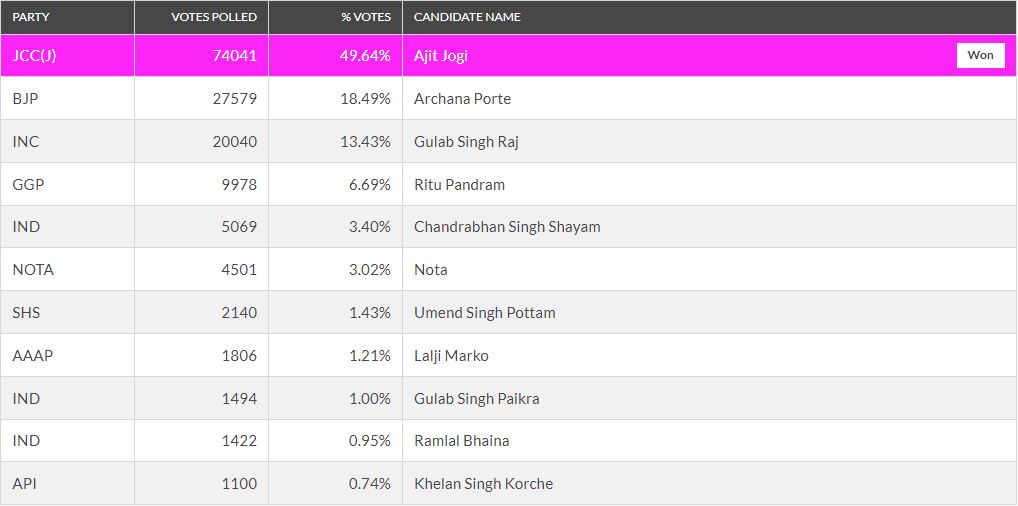
Task: Click the PARTY column header
Action: (x=31, y=17)
